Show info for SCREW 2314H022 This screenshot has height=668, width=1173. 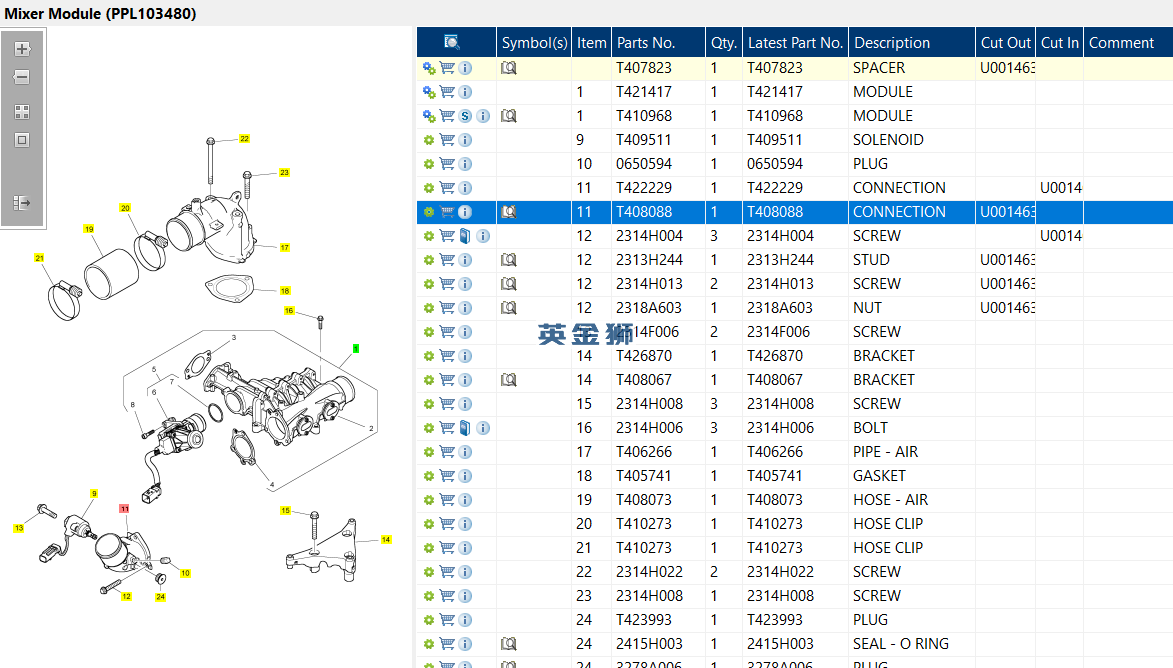tap(465, 572)
